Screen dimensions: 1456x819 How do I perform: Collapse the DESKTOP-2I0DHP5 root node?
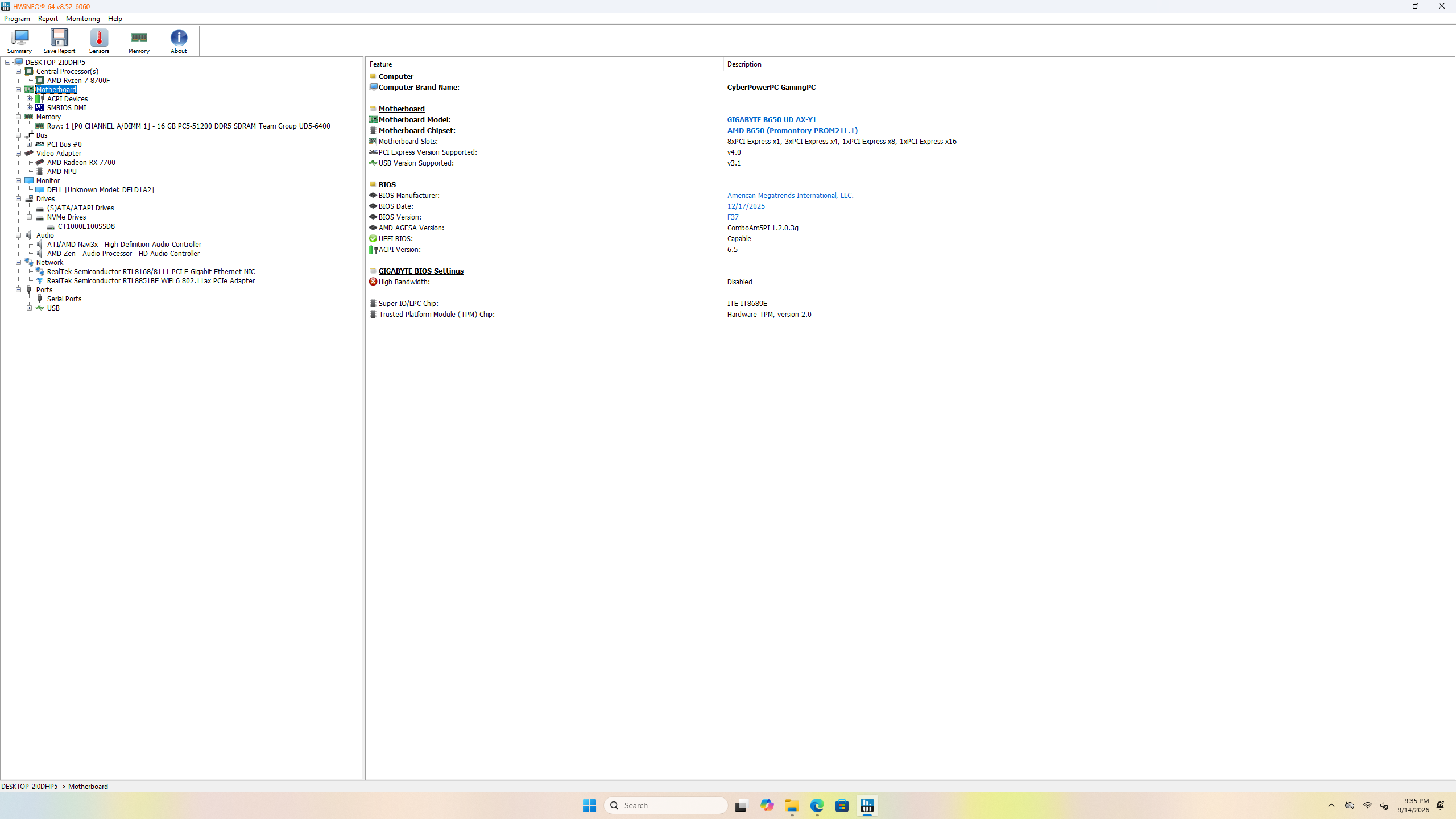tap(8, 63)
